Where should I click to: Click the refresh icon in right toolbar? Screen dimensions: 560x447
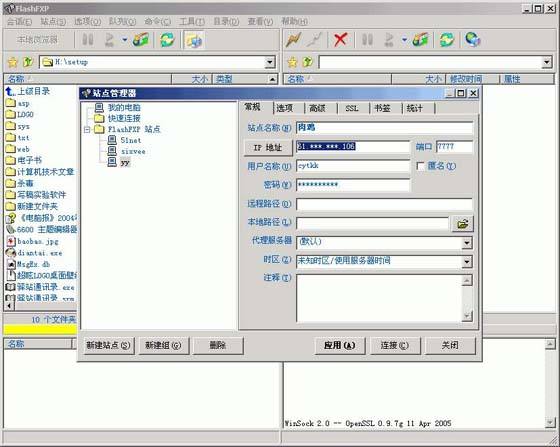click(x=447, y=39)
